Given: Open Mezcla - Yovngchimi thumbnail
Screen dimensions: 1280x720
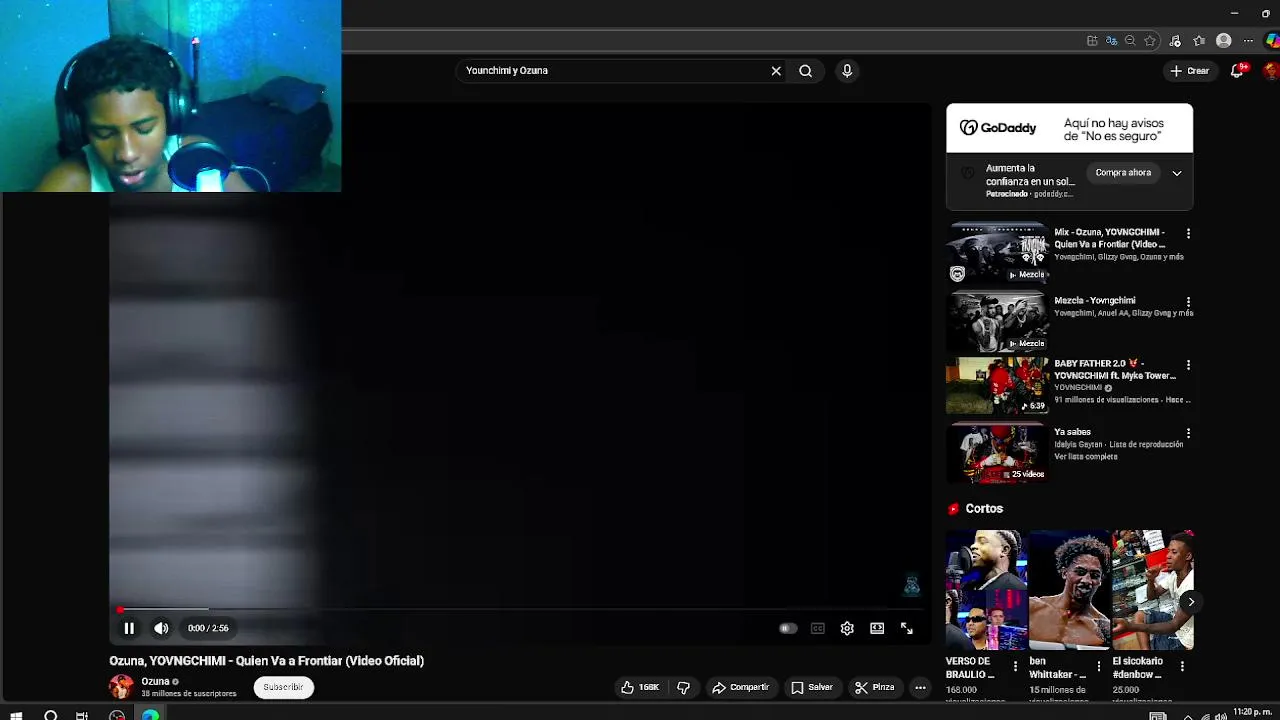Looking at the screenshot, I should coord(997,321).
